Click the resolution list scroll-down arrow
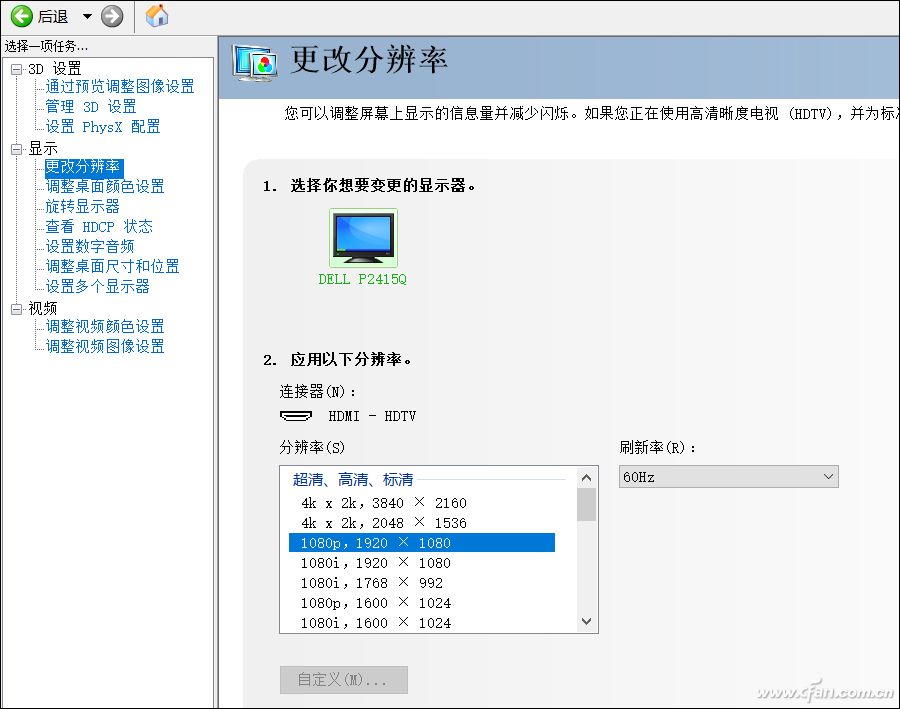The height and width of the screenshot is (709, 900). coord(587,621)
